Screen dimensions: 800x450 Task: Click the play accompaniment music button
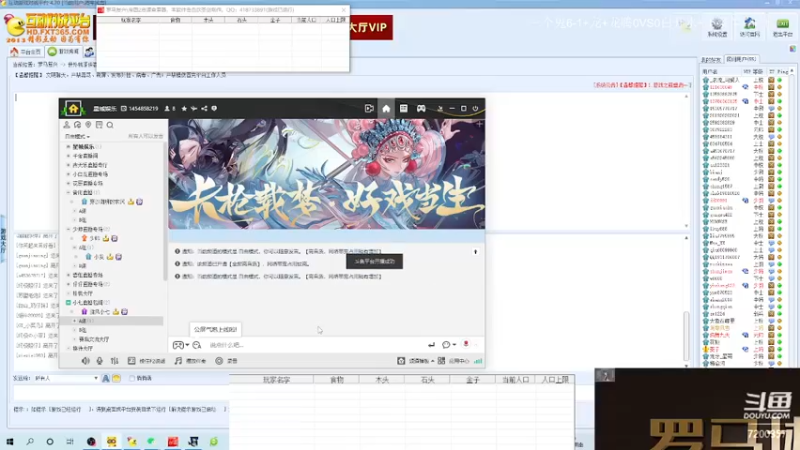coord(190,361)
